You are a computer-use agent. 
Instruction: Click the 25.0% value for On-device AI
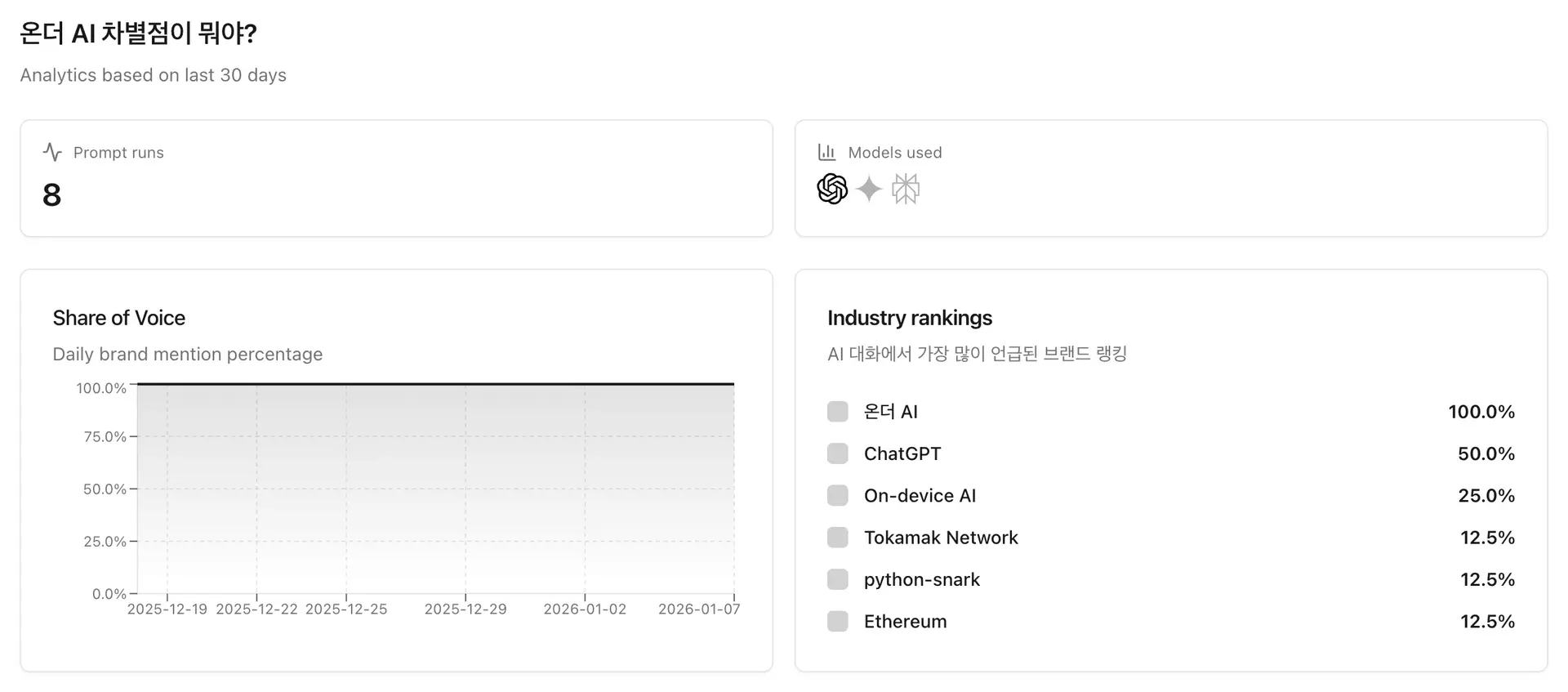[1486, 496]
